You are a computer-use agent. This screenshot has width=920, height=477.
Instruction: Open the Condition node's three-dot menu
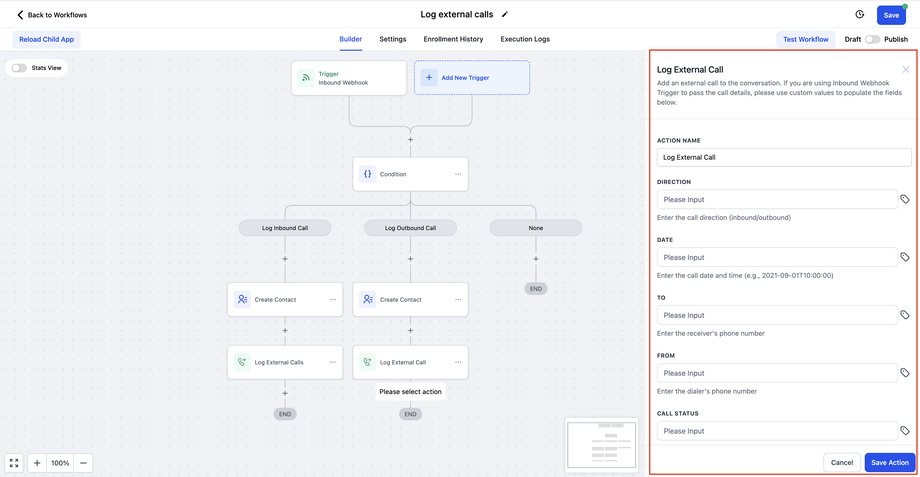[458, 174]
